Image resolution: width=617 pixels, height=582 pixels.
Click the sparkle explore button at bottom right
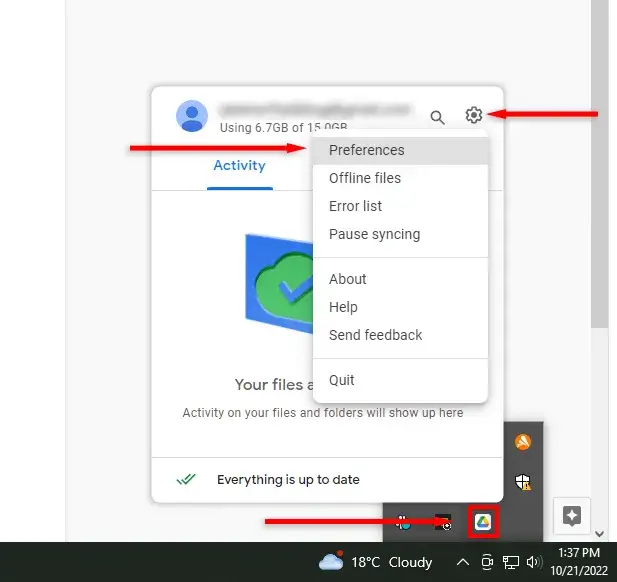point(571,515)
